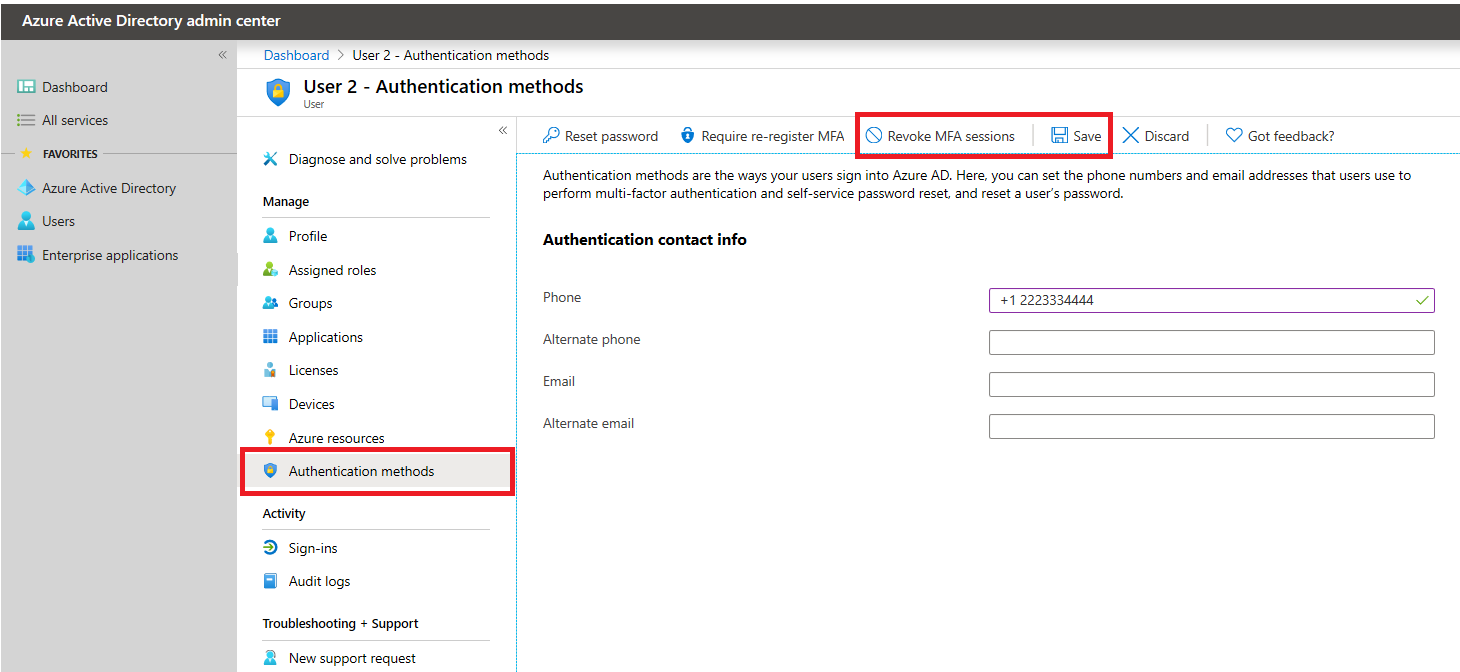Open Assigned roles menu item
1460x672 pixels.
point(332,270)
